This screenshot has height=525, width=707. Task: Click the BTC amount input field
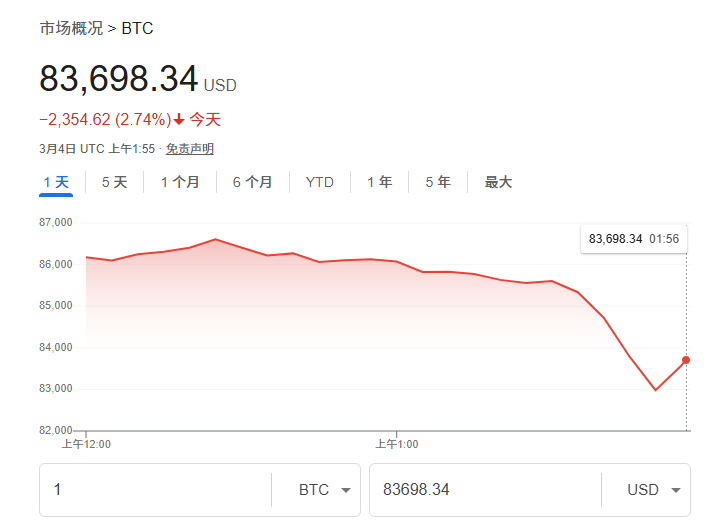click(x=155, y=490)
